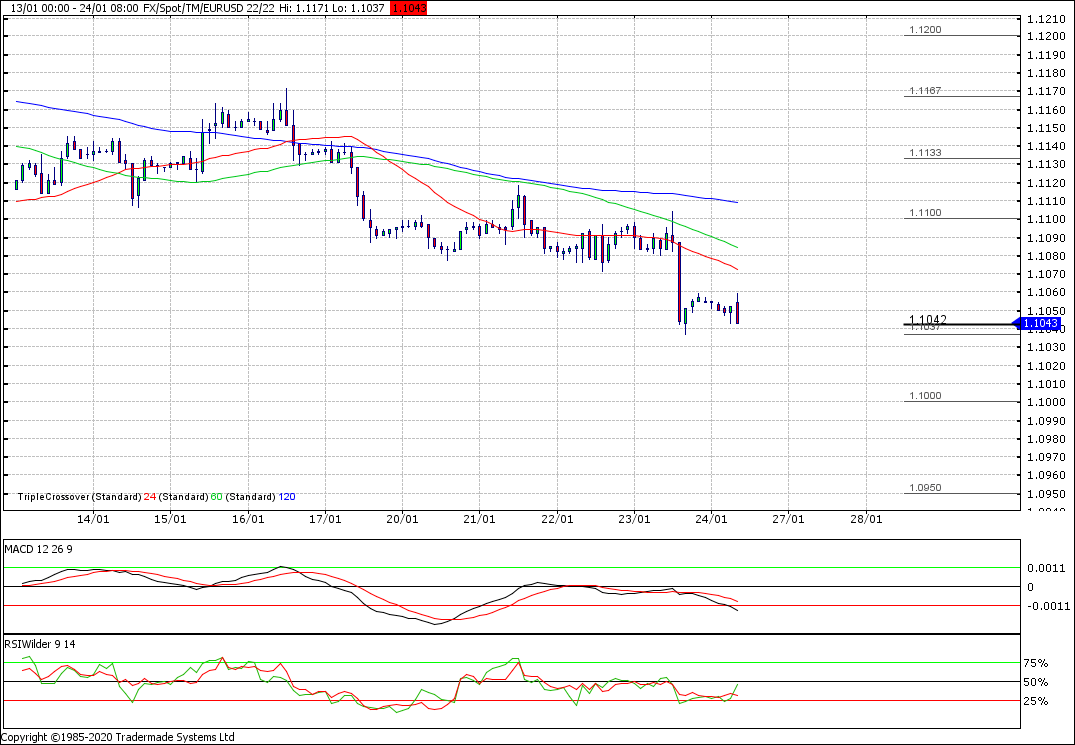The image size is (1075, 745).
Task: Click the MACD 0.0011 scale value
Action: [x=1046, y=568]
